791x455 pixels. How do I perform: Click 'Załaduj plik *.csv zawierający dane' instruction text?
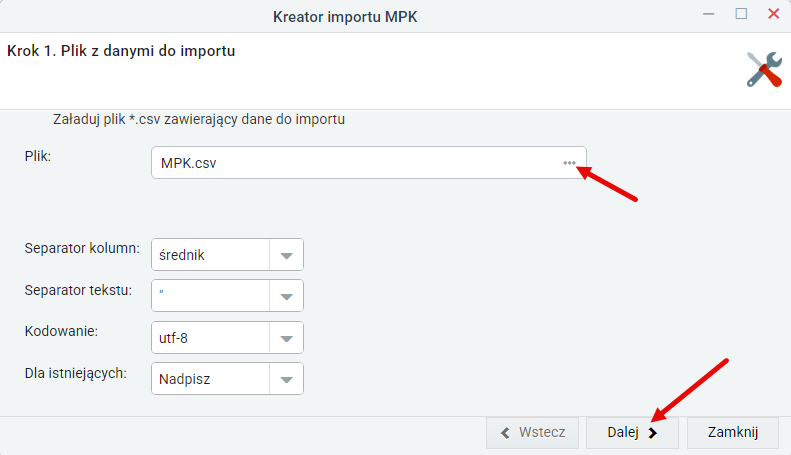click(199, 120)
